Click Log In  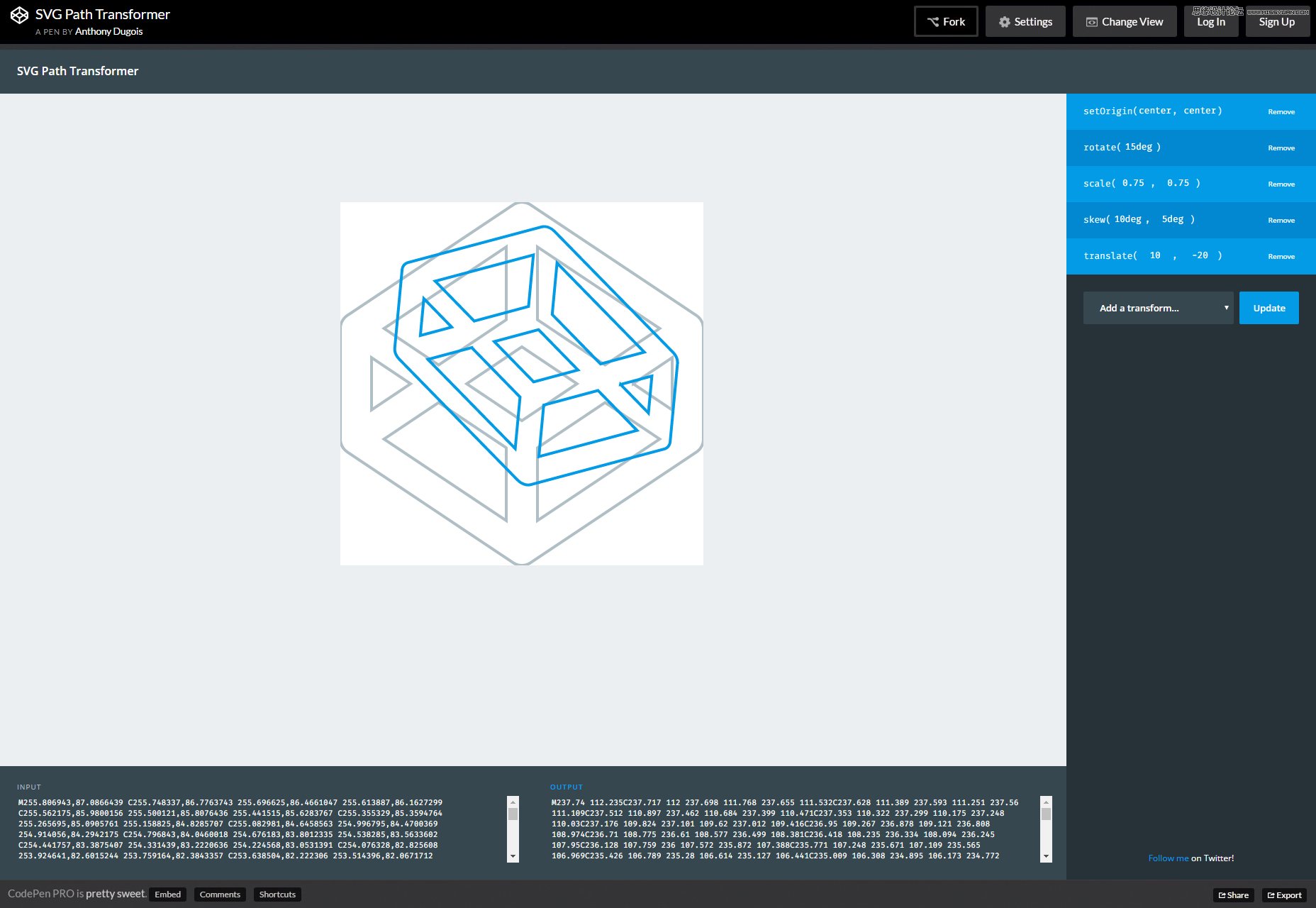click(1211, 22)
